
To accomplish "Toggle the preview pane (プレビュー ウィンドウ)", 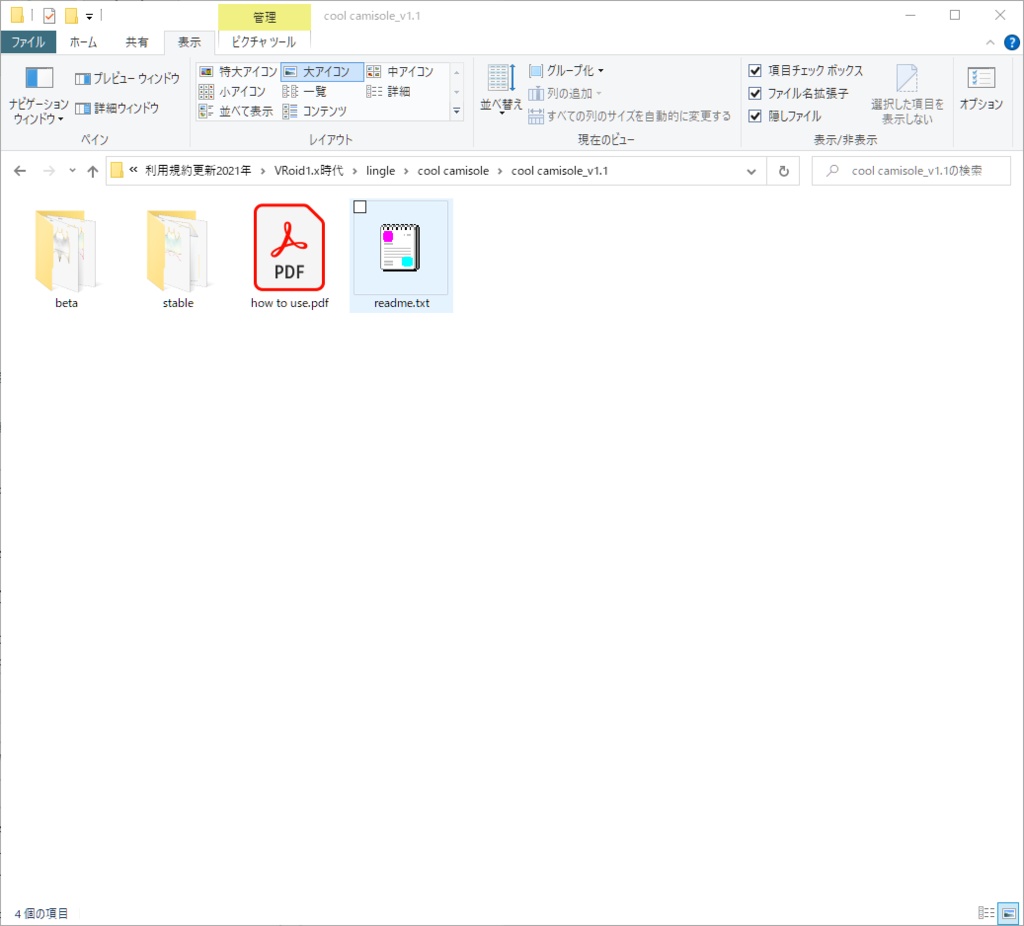I will coord(127,78).
